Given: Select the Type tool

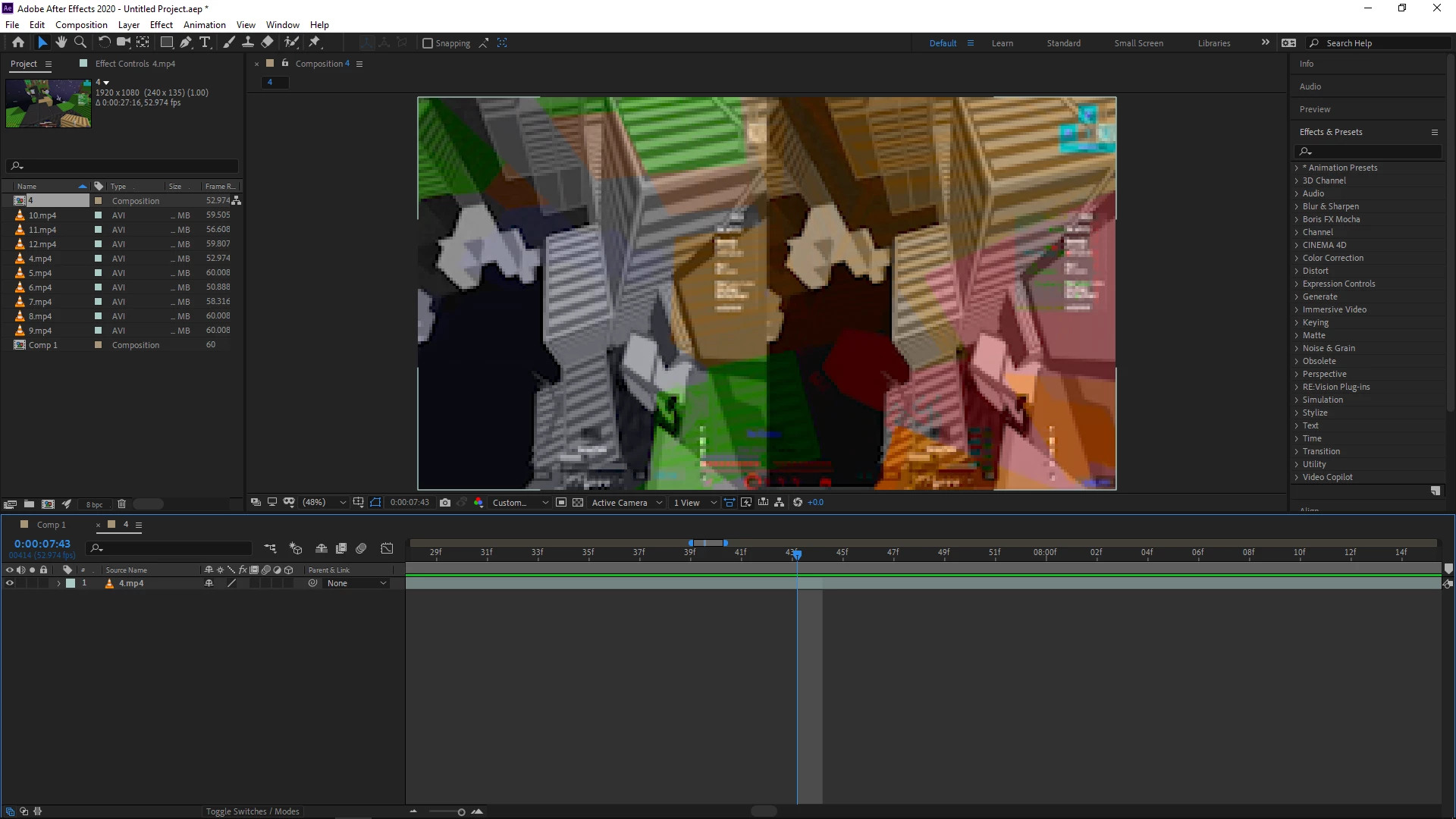Looking at the screenshot, I should (205, 42).
